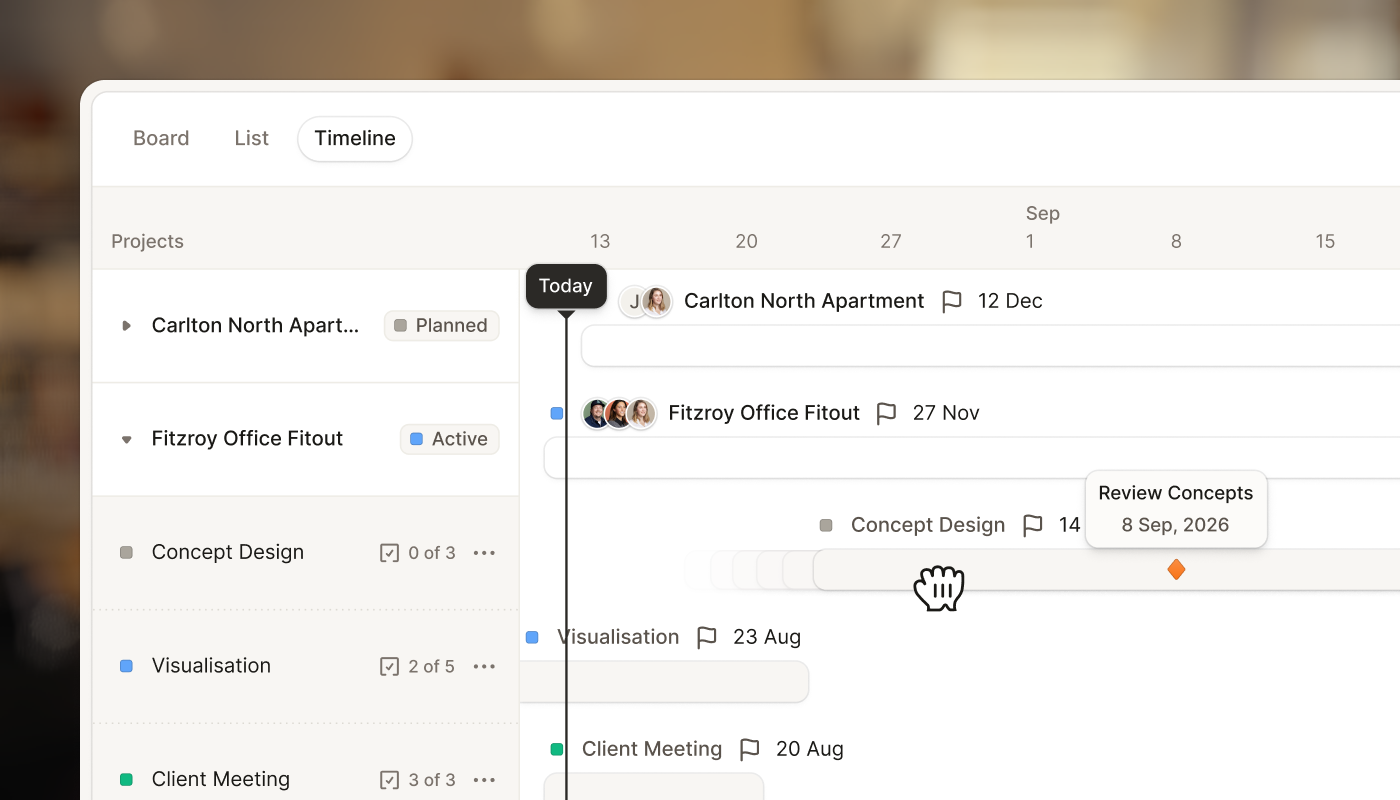This screenshot has width=1400, height=800.
Task: Switch to the Board tab
Action: click(x=161, y=138)
